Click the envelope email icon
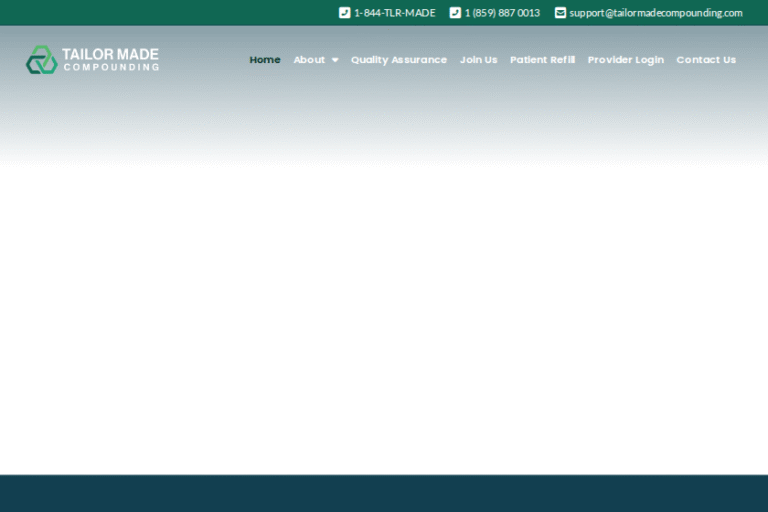This screenshot has height=512, width=768. (x=560, y=13)
